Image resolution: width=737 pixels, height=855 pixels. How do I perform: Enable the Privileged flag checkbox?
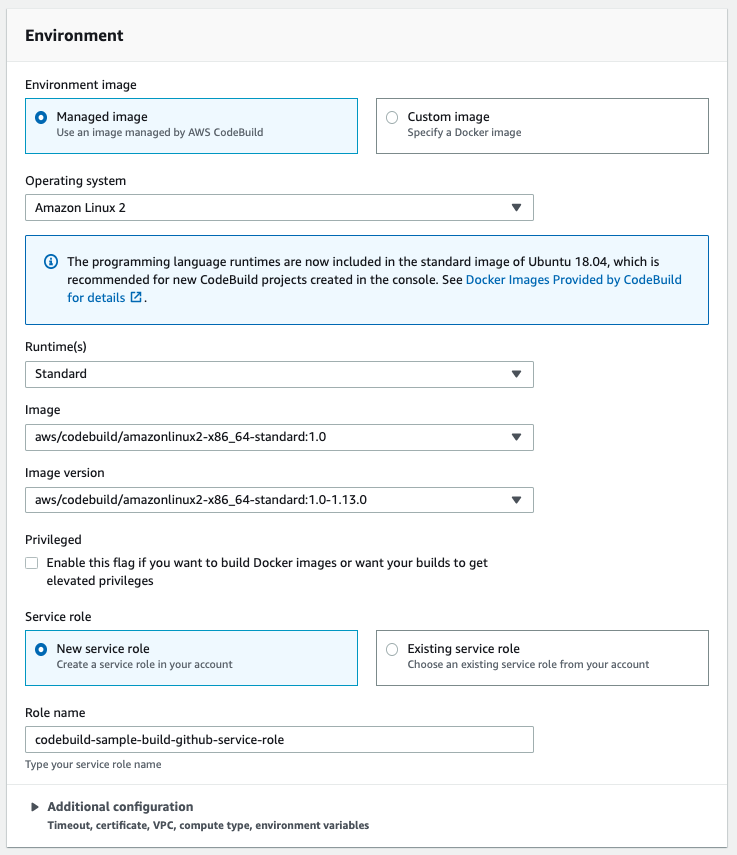click(33, 564)
